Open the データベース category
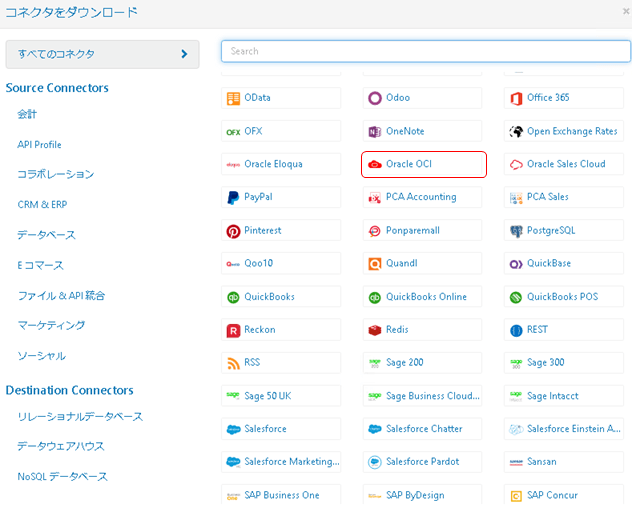Image resolution: width=632 pixels, height=516 pixels. pos(46,235)
